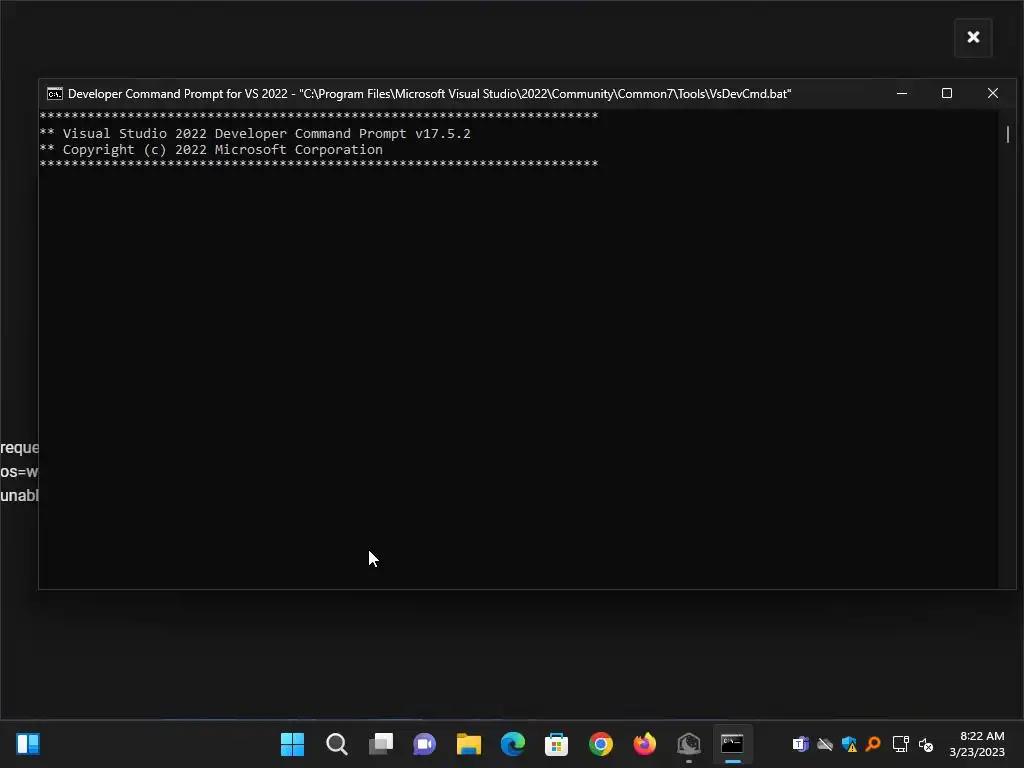This screenshot has height=768, width=1024.
Task: Open Microsoft Teams tray icon
Action: pos(801,744)
